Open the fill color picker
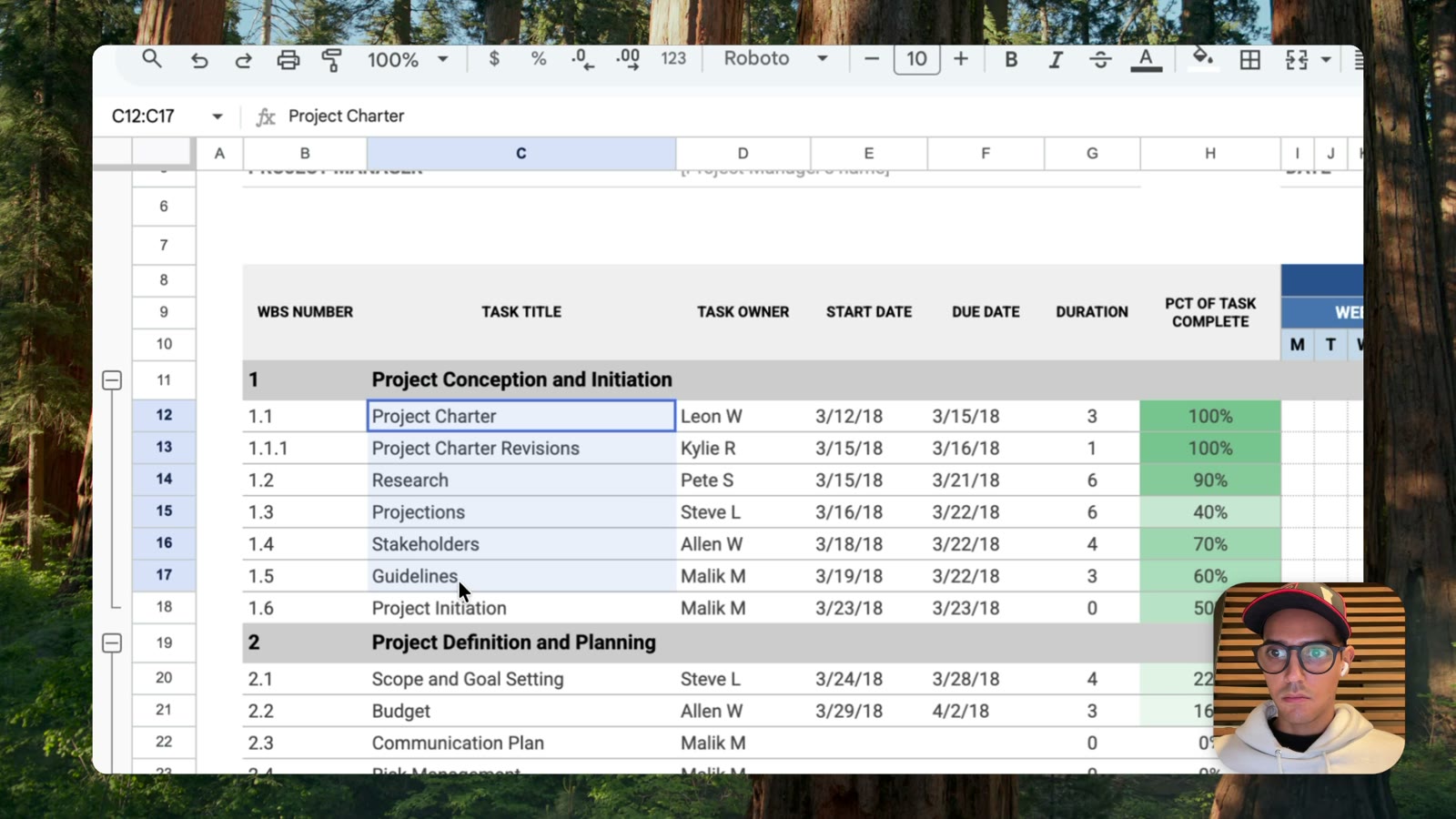Screen dimensions: 1456x819 1203,58
